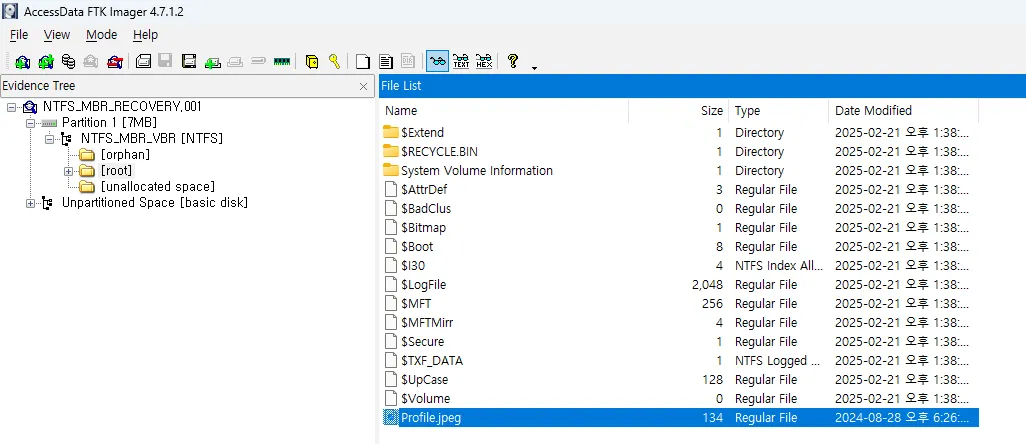Toggle automatic preview mode glasses icon

pyautogui.click(x=437, y=61)
